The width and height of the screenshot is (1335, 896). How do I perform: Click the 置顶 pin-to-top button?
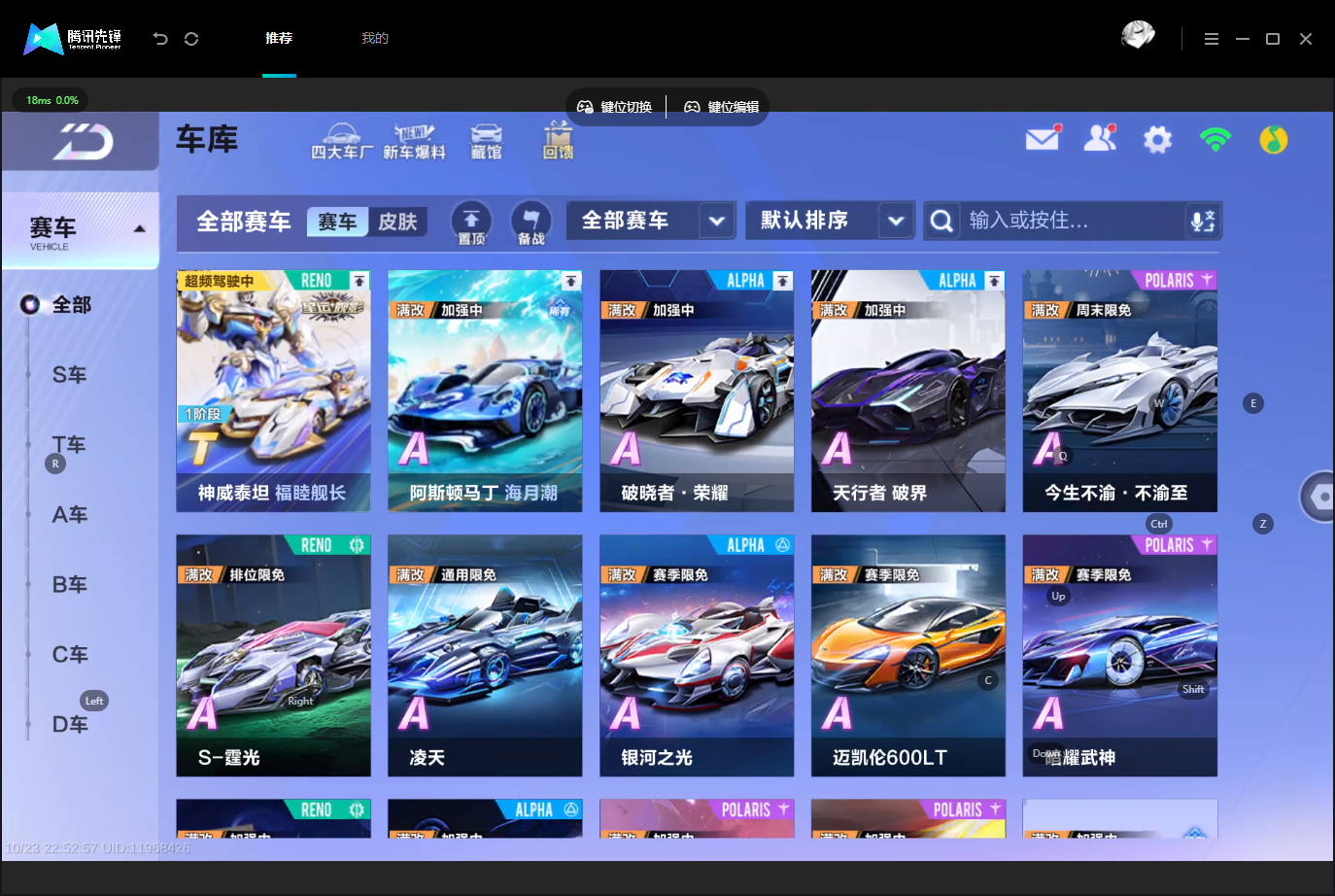pos(471,223)
